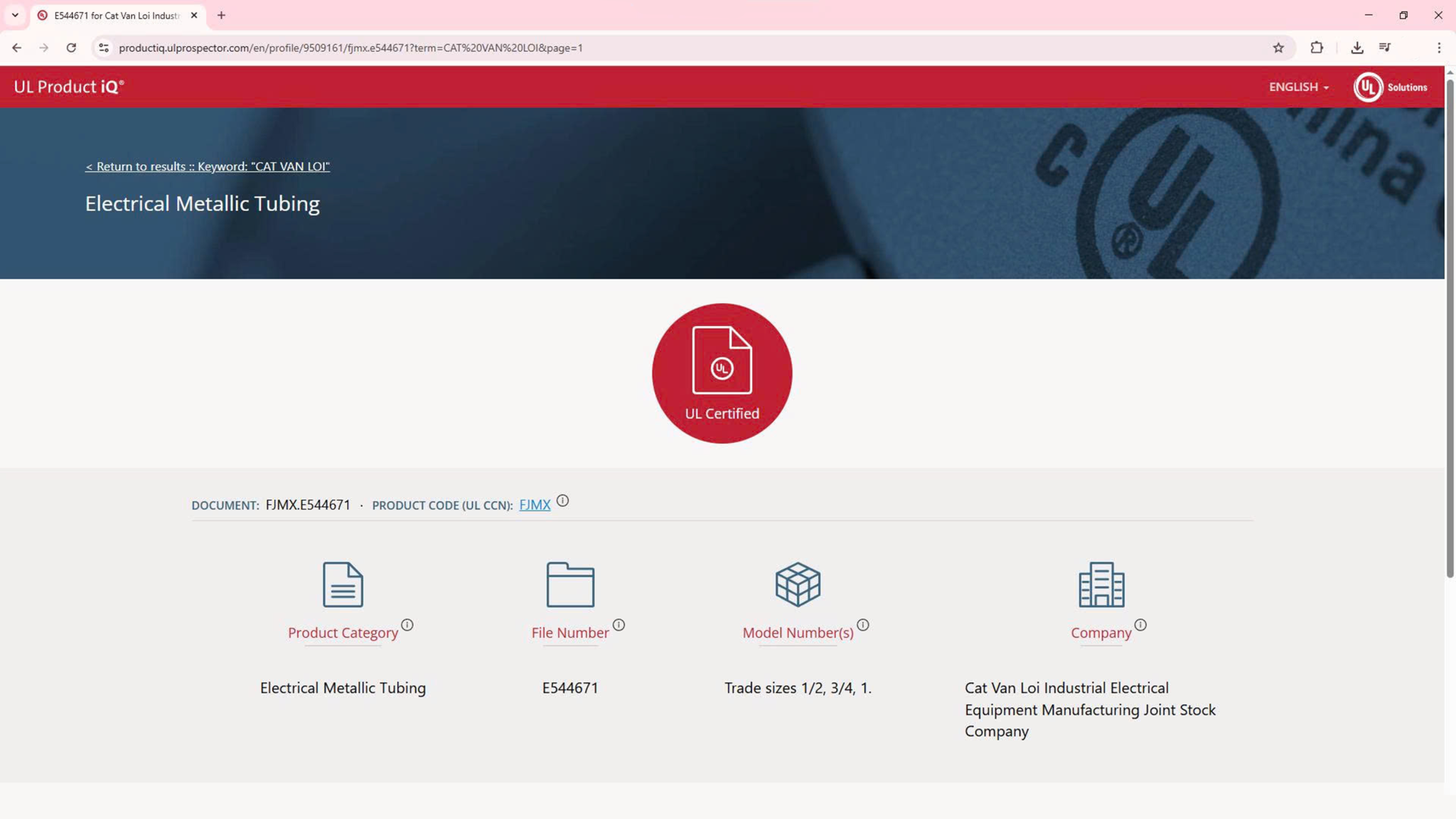Open info icon beside File Number
The width and height of the screenshot is (1456, 819).
pos(619,625)
